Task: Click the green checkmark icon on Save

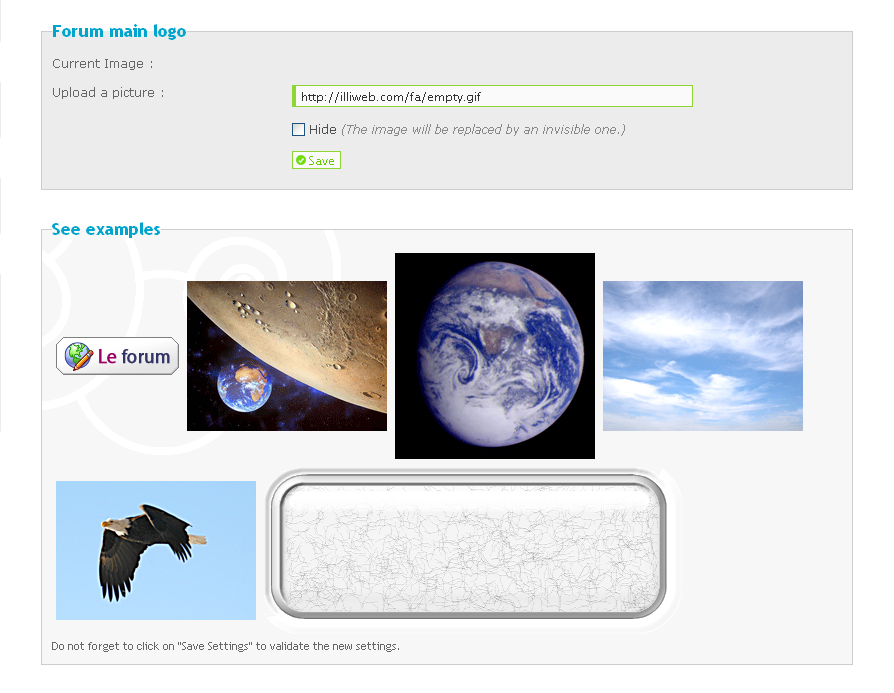Action: (x=301, y=160)
